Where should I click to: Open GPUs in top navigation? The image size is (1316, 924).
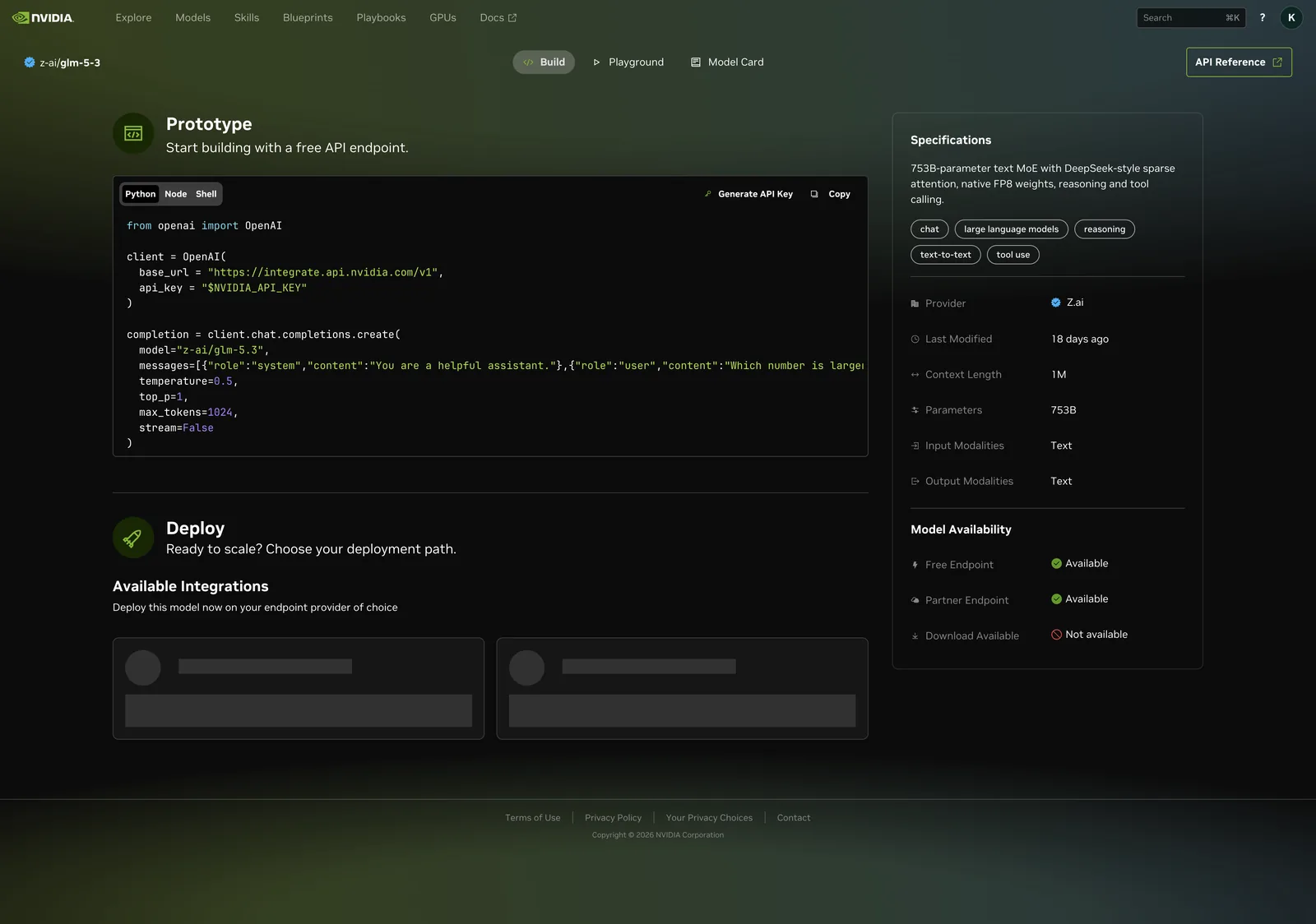click(443, 17)
